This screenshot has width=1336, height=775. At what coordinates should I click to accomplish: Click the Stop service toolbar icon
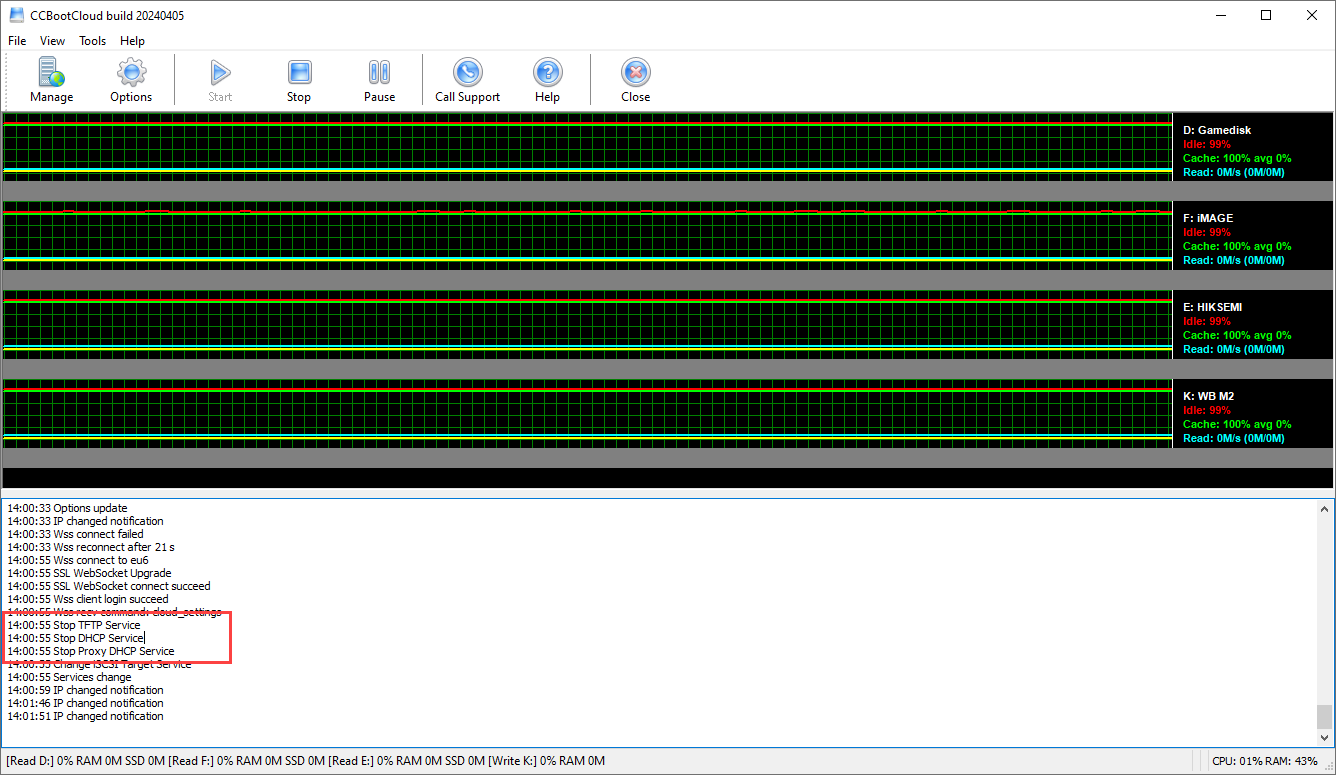tap(299, 73)
